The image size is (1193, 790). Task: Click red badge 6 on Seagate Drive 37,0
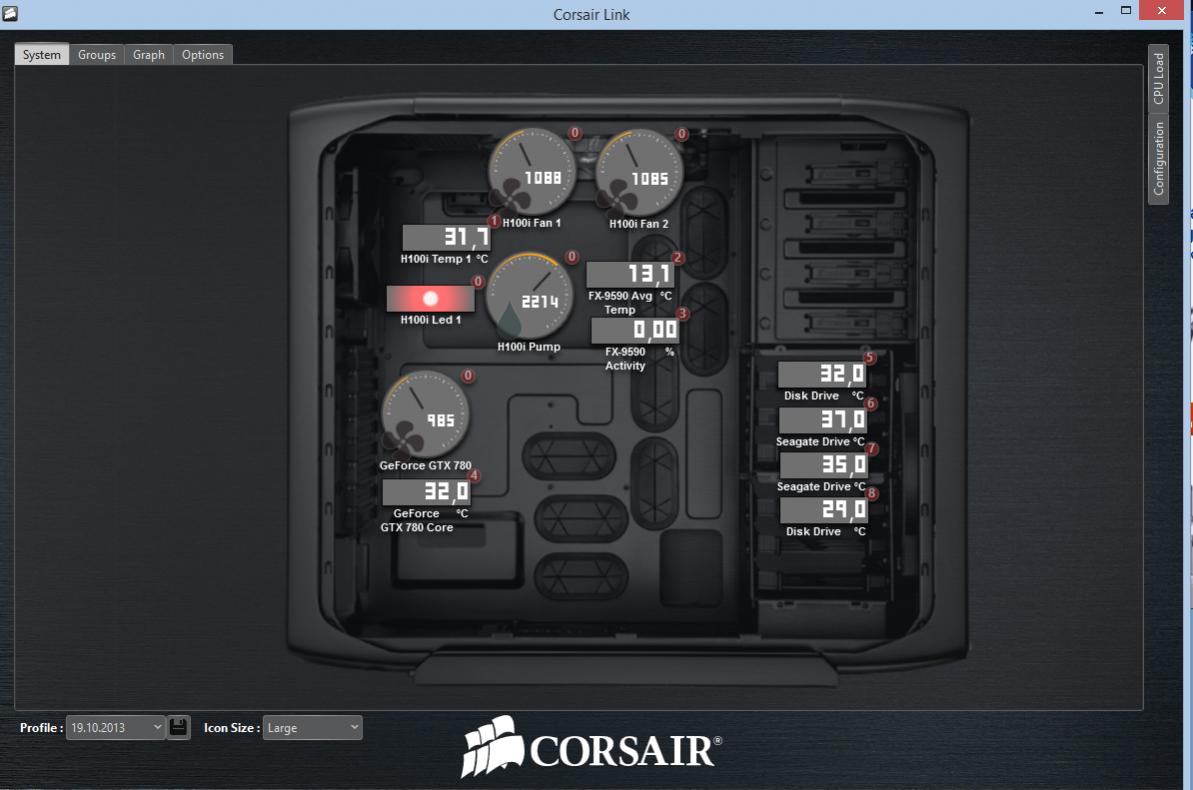click(870, 403)
